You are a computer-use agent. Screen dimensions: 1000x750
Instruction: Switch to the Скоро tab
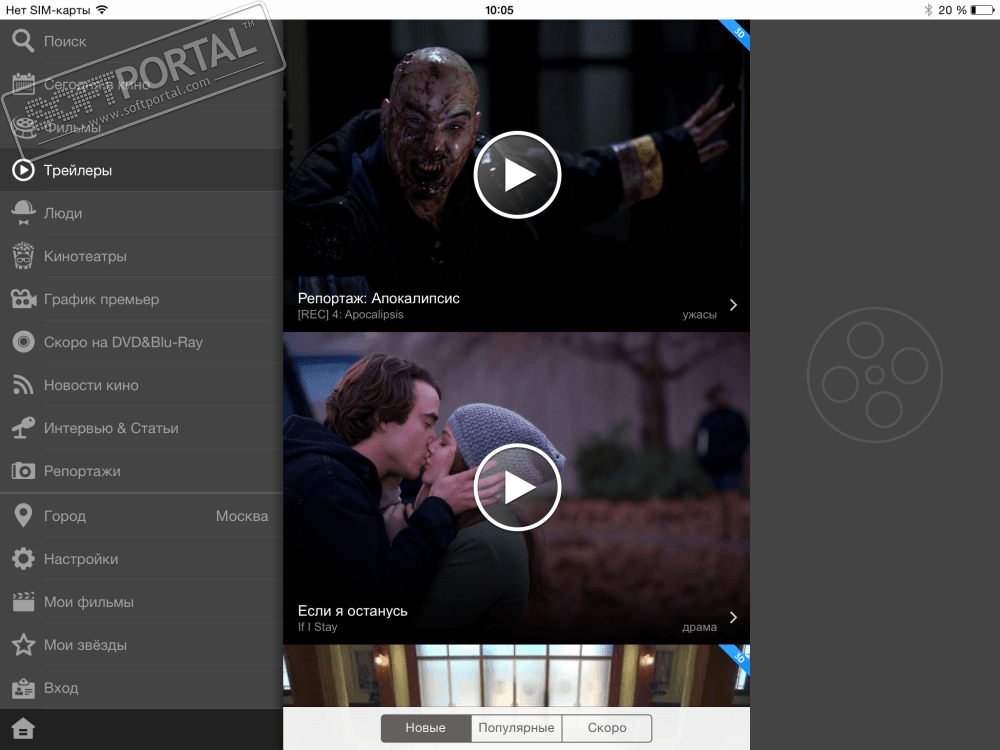(x=607, y=728)
